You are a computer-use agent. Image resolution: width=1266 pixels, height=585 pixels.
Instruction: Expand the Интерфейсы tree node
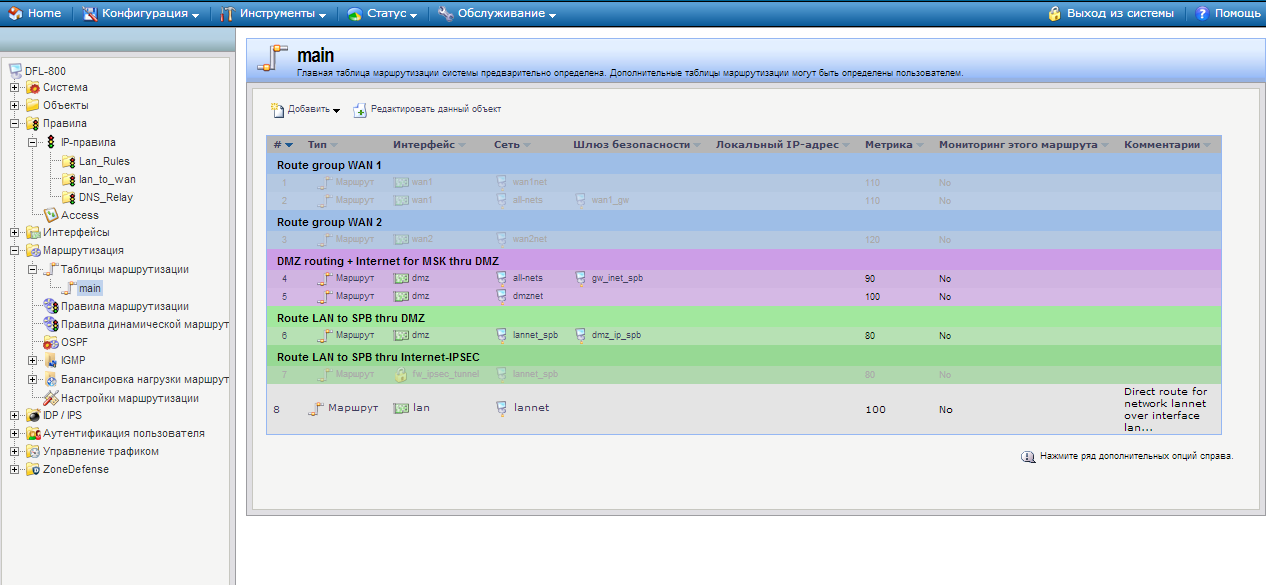pyautogui.click(x=15, y=232)
